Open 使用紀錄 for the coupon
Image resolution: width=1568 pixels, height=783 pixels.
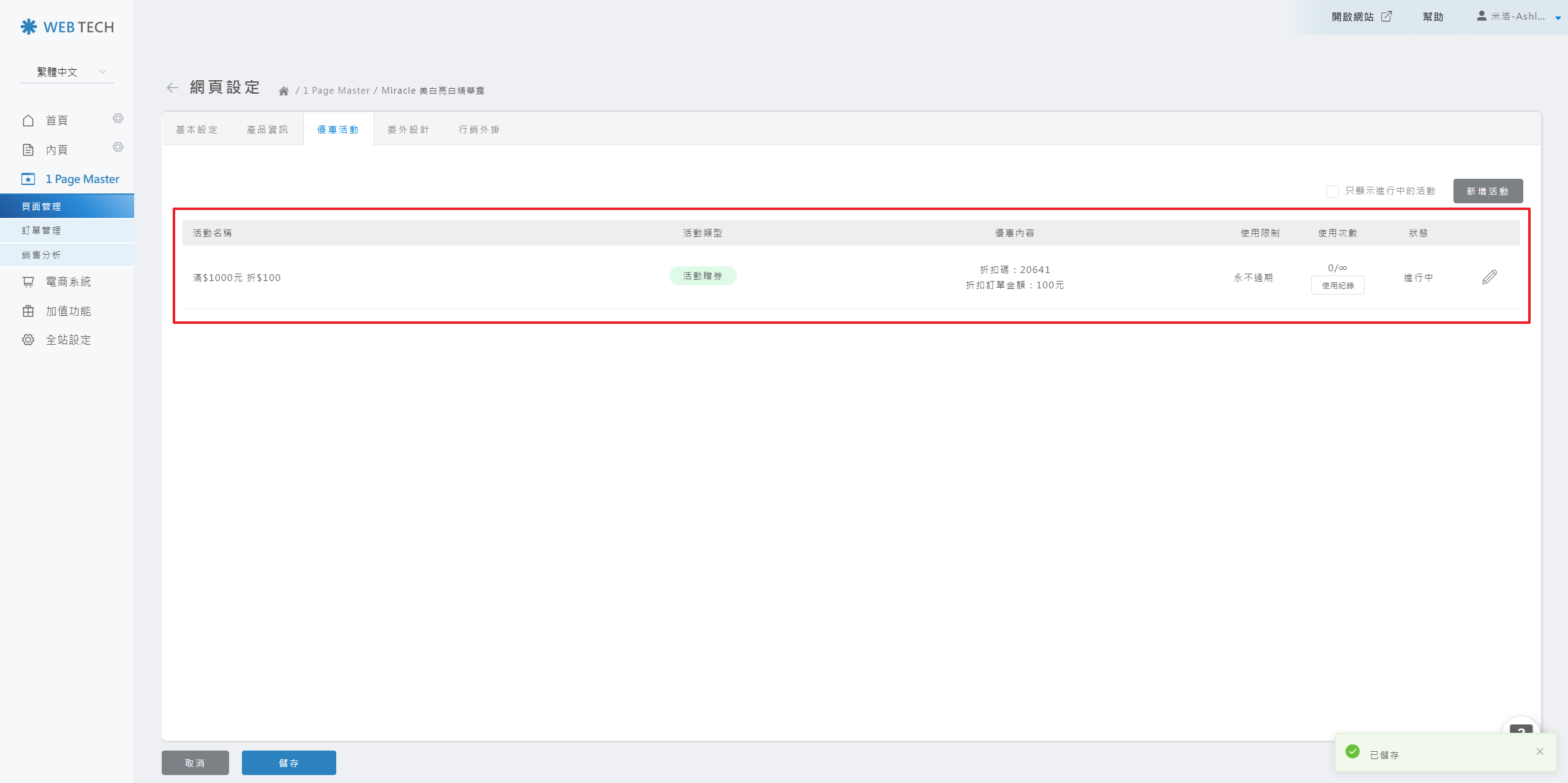(1338, 285)
